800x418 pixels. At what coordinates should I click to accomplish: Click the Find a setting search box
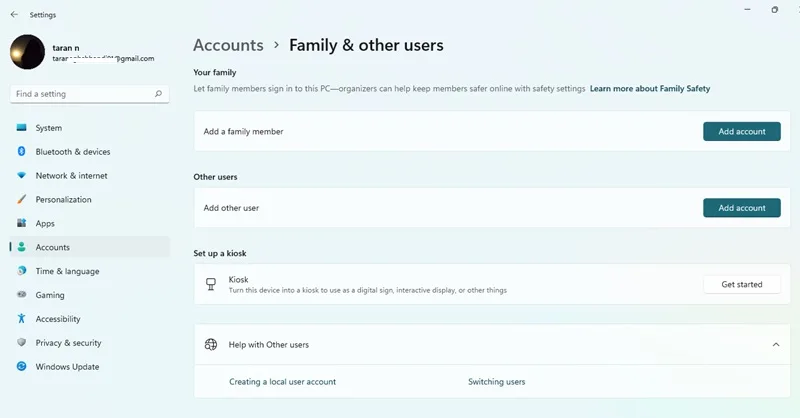pyautogui.click(x=90, y=94)
